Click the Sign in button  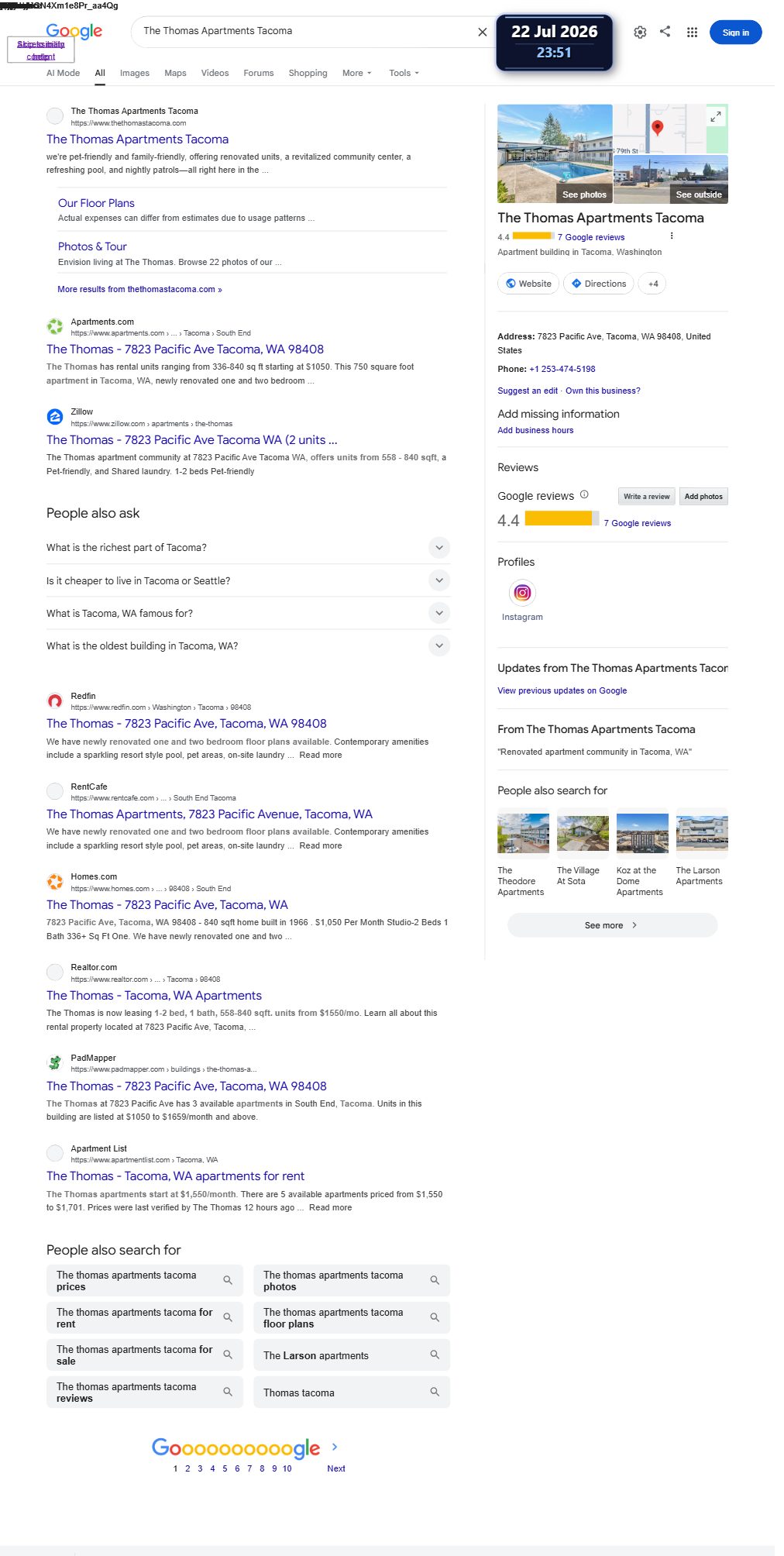click(735, 33)
